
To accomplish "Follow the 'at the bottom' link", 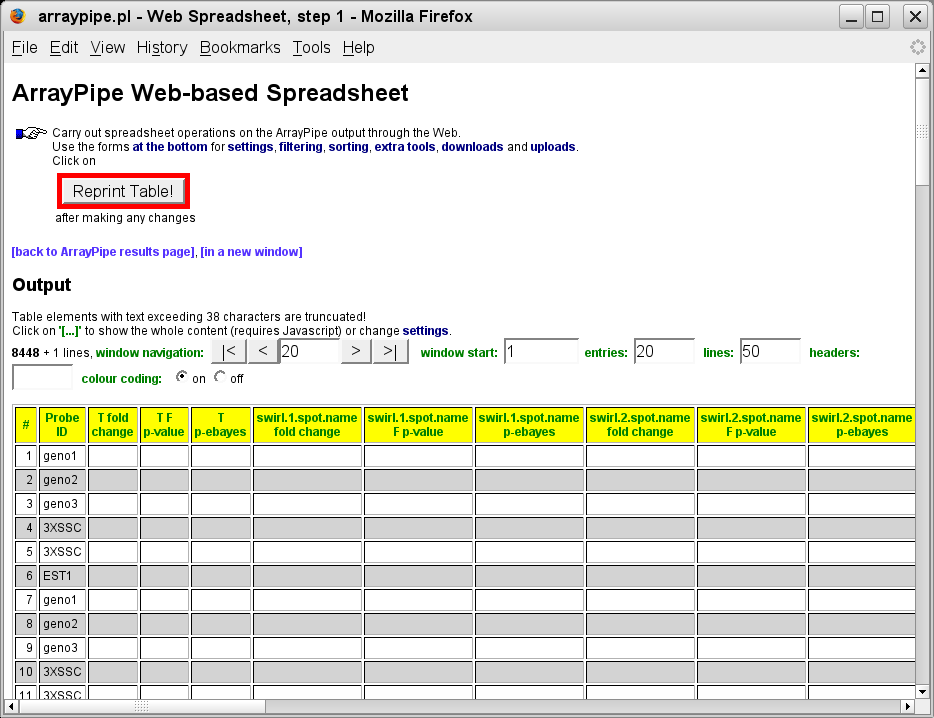I will pos(170,147).
